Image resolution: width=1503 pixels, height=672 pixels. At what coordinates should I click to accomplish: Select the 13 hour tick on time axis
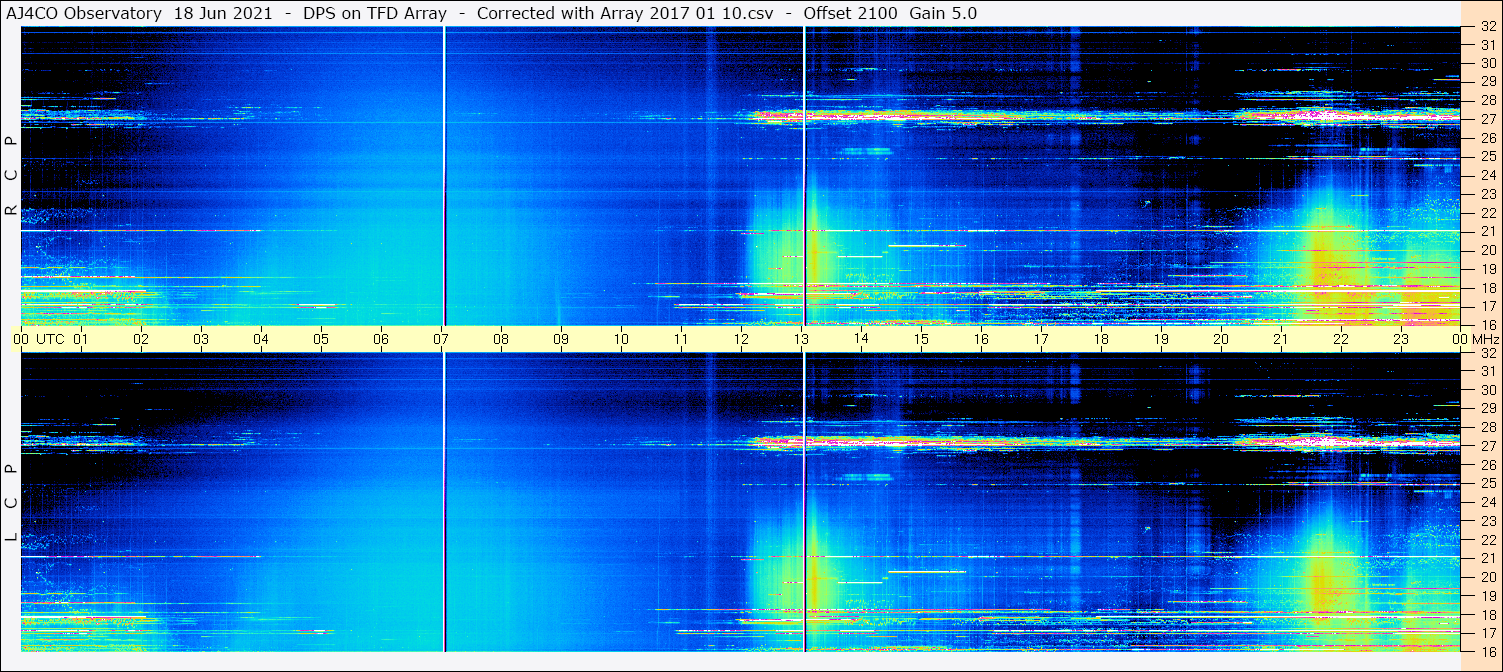[x=801, y=339]
